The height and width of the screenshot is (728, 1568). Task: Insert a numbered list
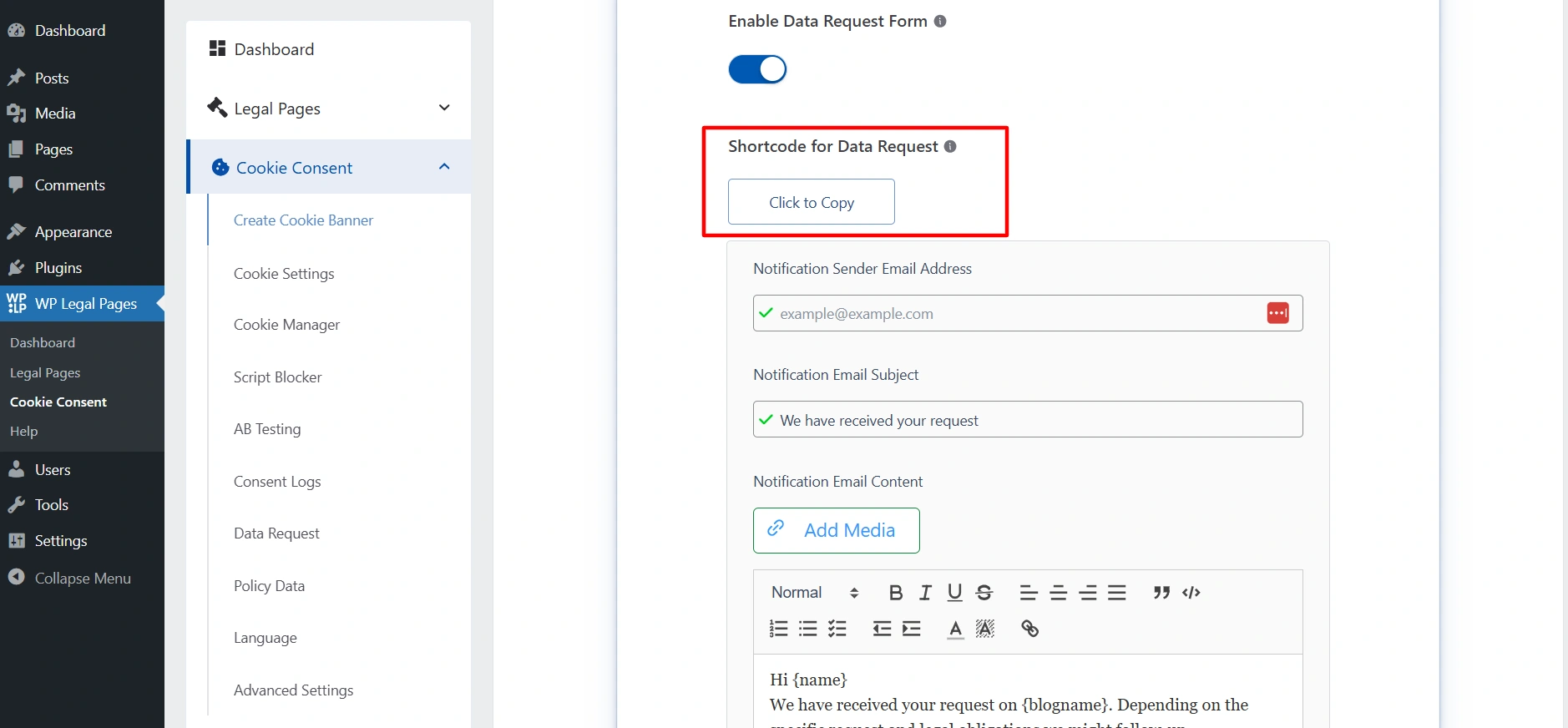(778, 629)
